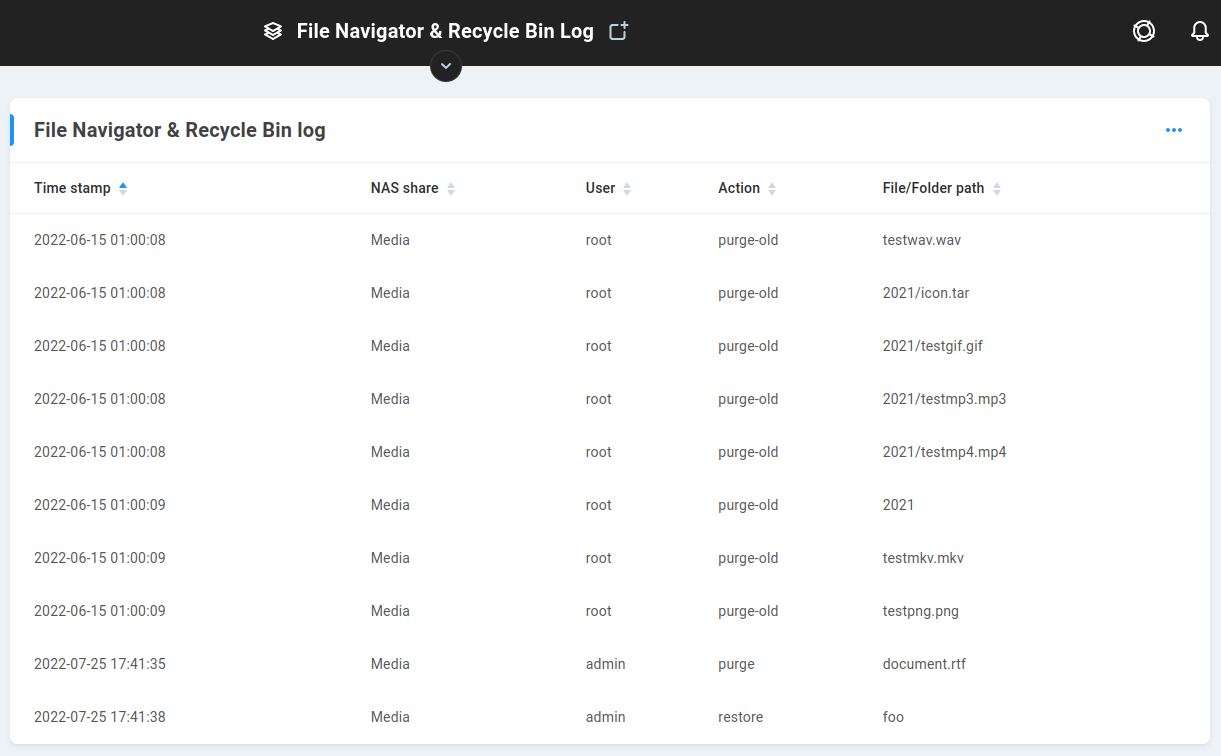Select the testwav.wav path cell
This screenshot has height=756, width=1221.
pyautogui.click(x=922, y=240)
